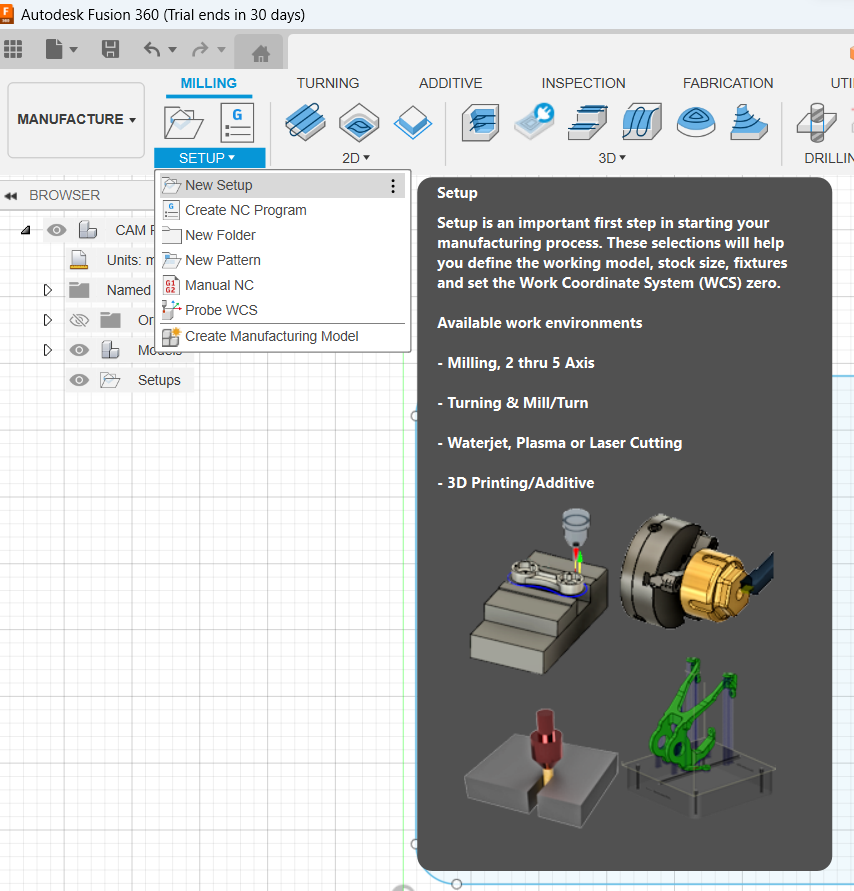Expand the Models tree node
This screenshot has height=891, width=854.
click(x=48, y=350)
